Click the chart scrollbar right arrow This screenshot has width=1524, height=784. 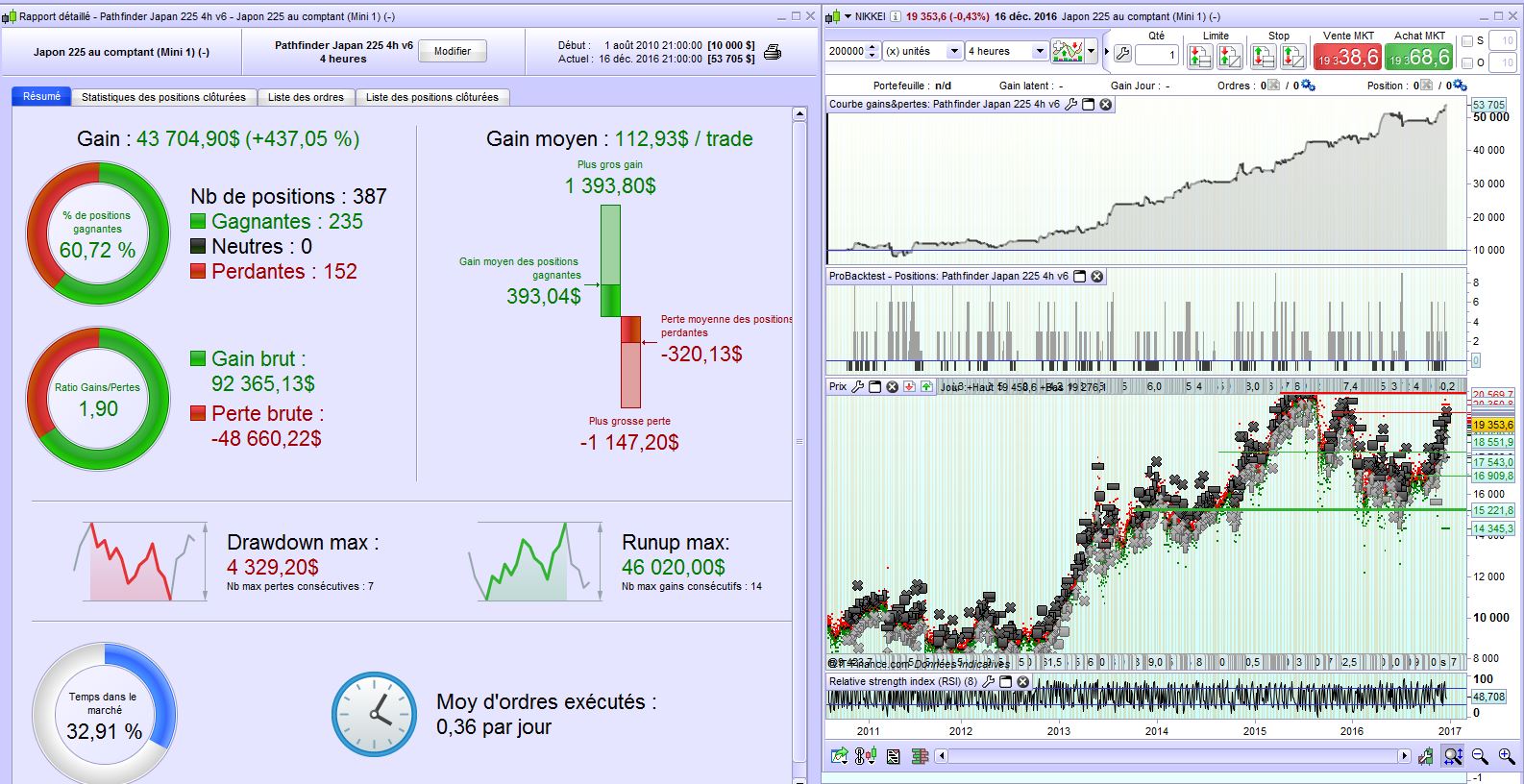(x=1404, y=756)
